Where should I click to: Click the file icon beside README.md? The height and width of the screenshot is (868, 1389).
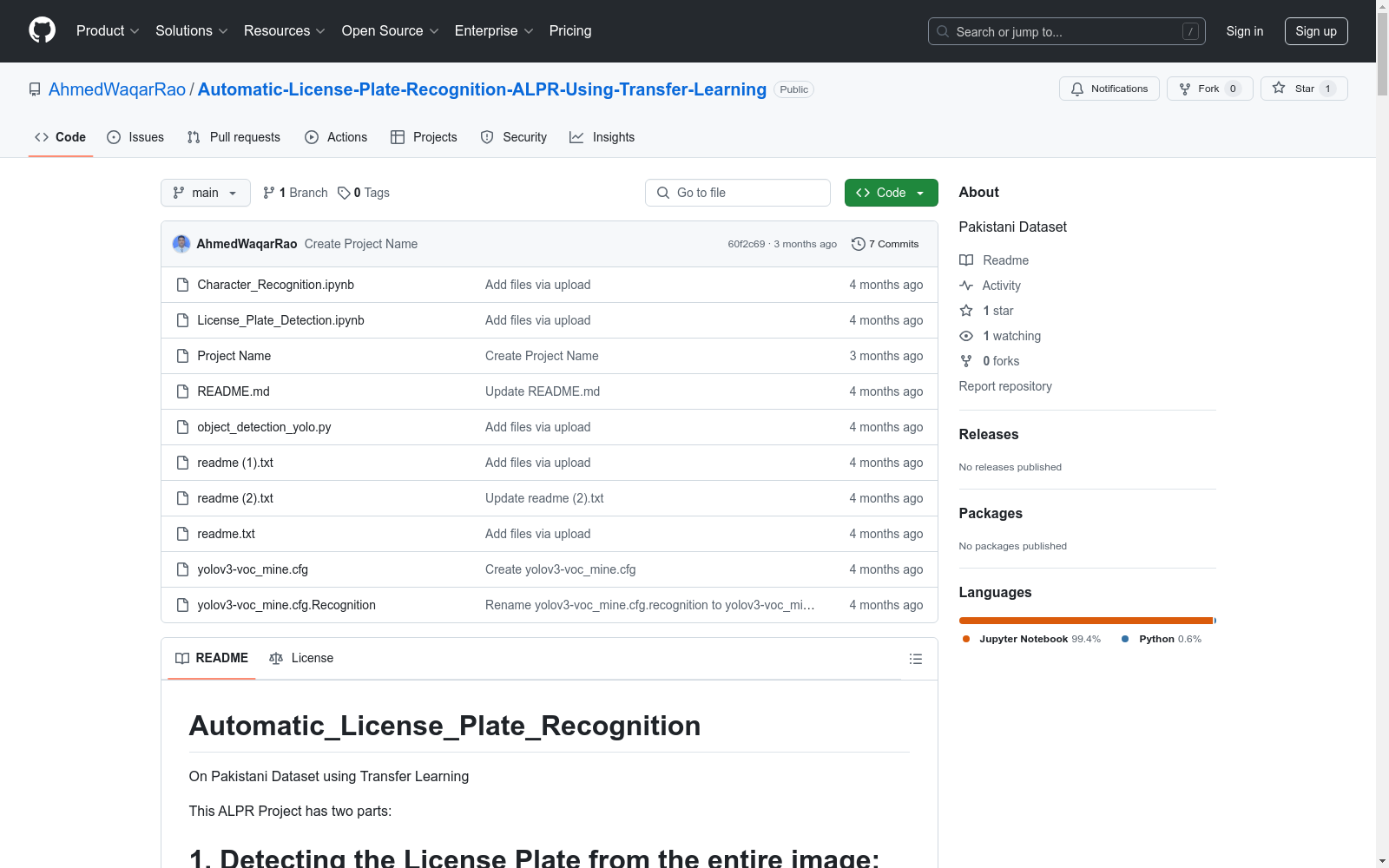tap(182, 391)
